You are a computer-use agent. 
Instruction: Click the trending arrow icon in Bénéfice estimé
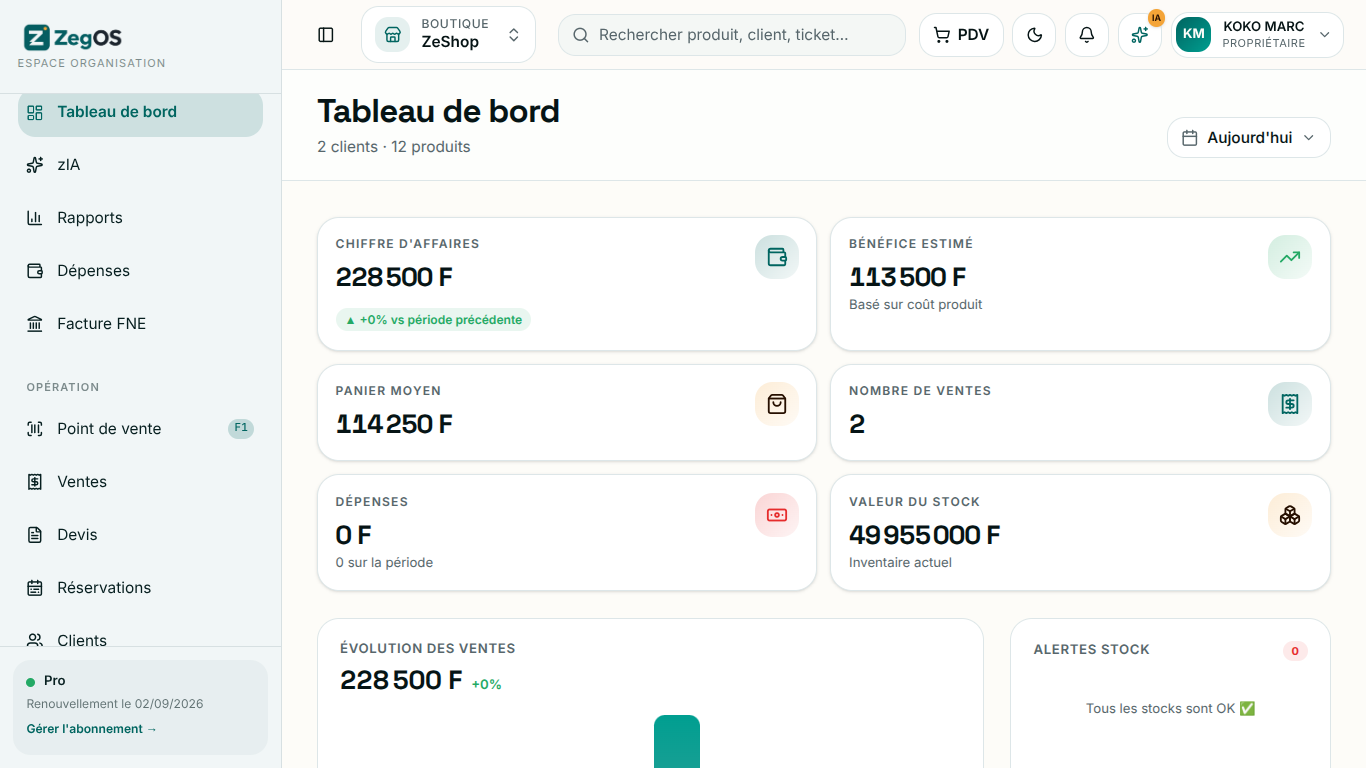(1290, 257)
